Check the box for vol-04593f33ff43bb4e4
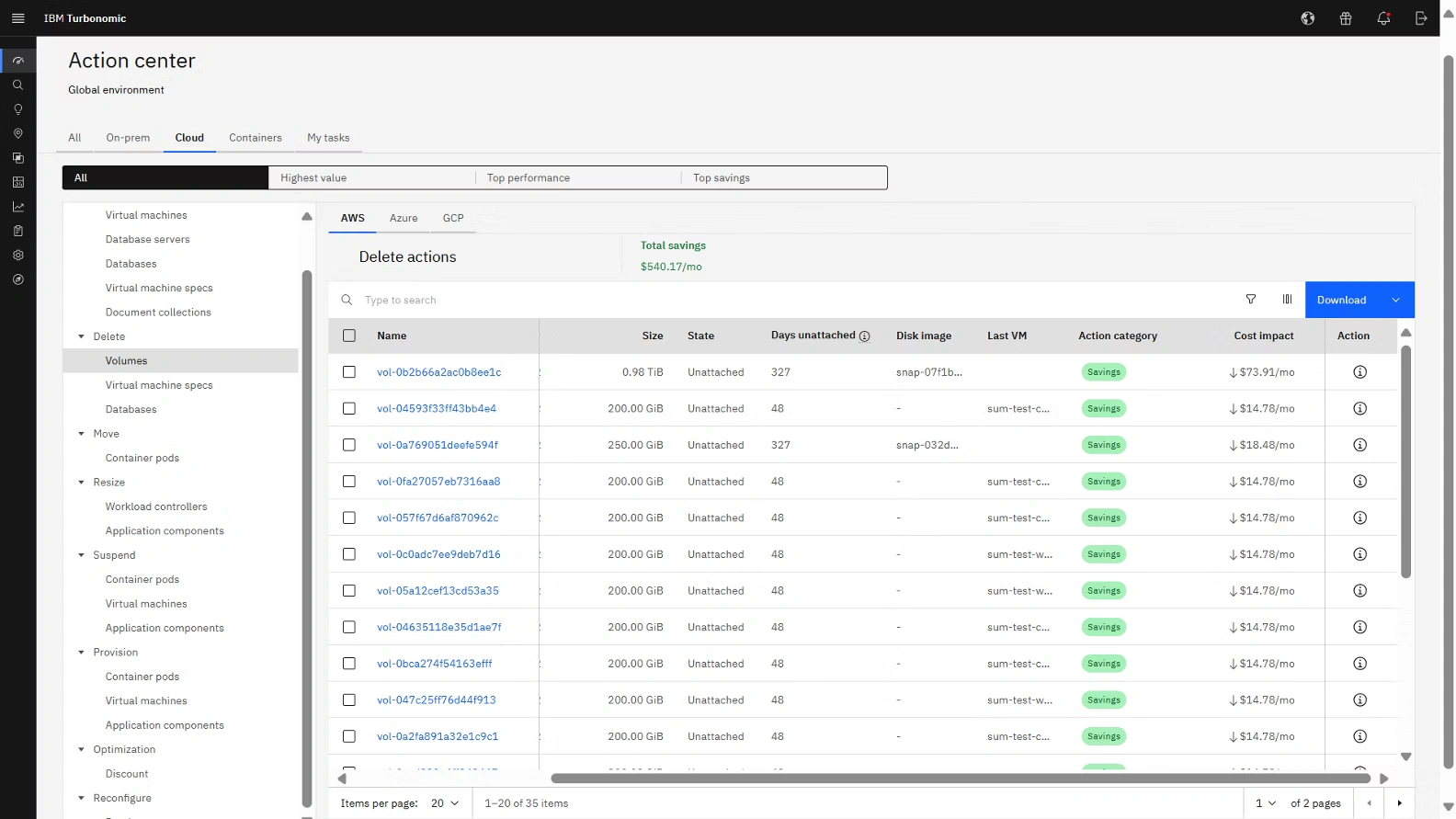1456x819 pixels. 349,408
